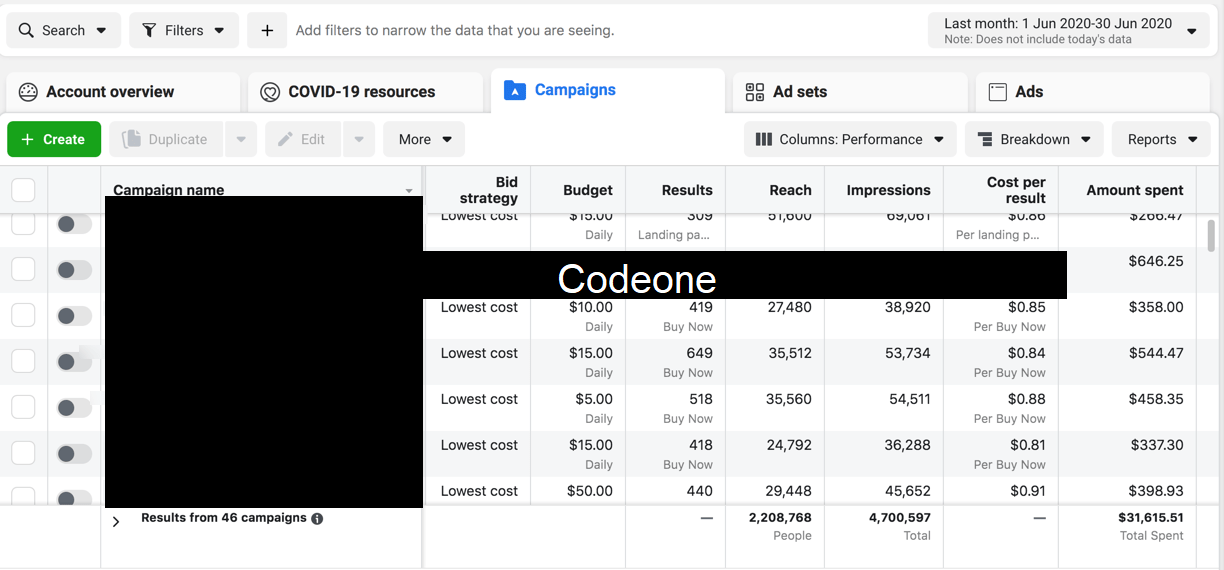Click the plus icon to add a filter
The height and width of the screenshot is (570, 1224).
(x=267, y=30)
